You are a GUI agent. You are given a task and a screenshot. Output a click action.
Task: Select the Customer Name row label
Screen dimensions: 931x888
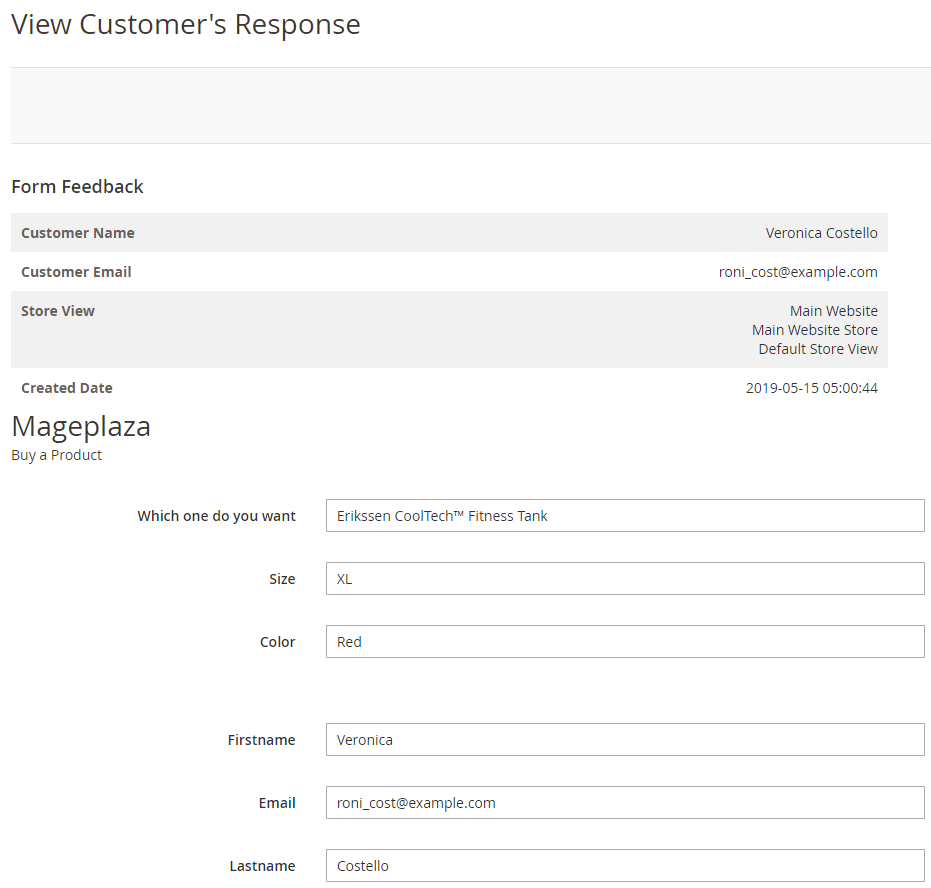click(78, 233)
